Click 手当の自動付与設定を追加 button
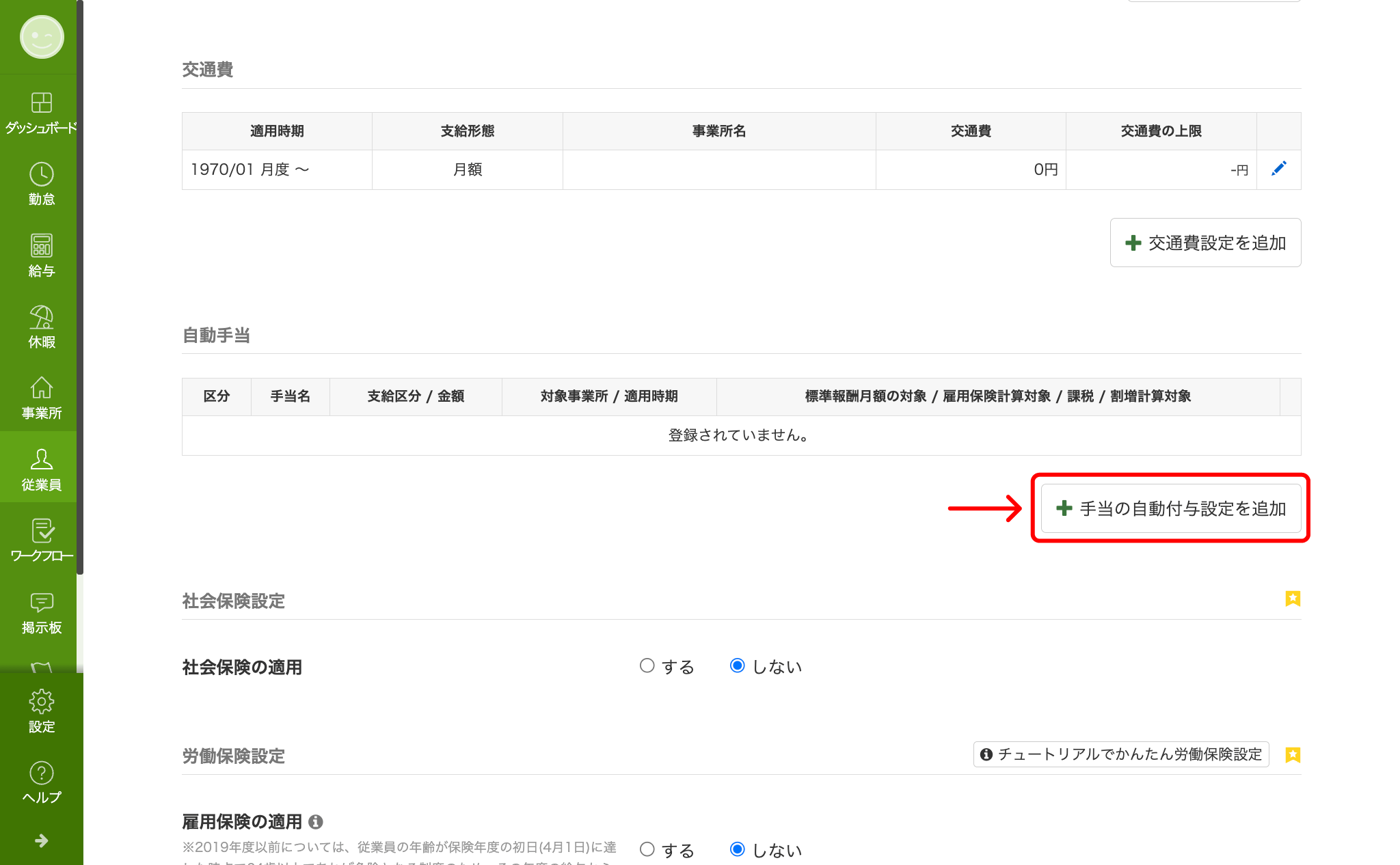1400x865 pixels. [x=1170, y=508]
